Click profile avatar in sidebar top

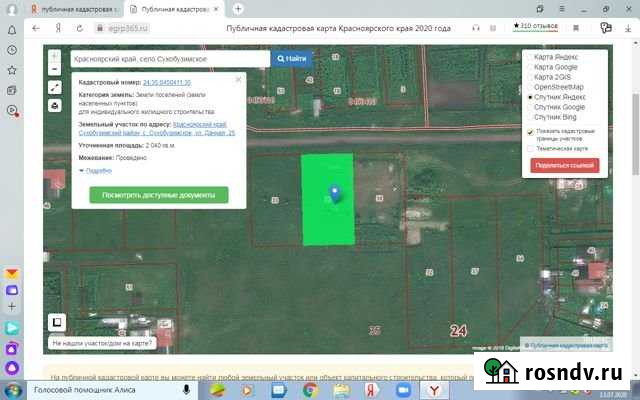pos(12,10)
